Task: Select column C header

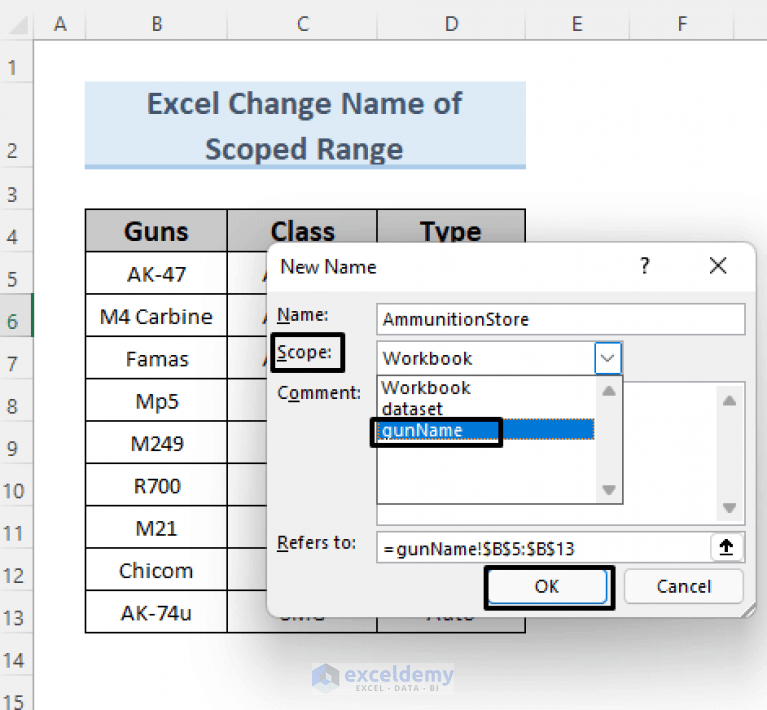Action: (x=303, y=23)
